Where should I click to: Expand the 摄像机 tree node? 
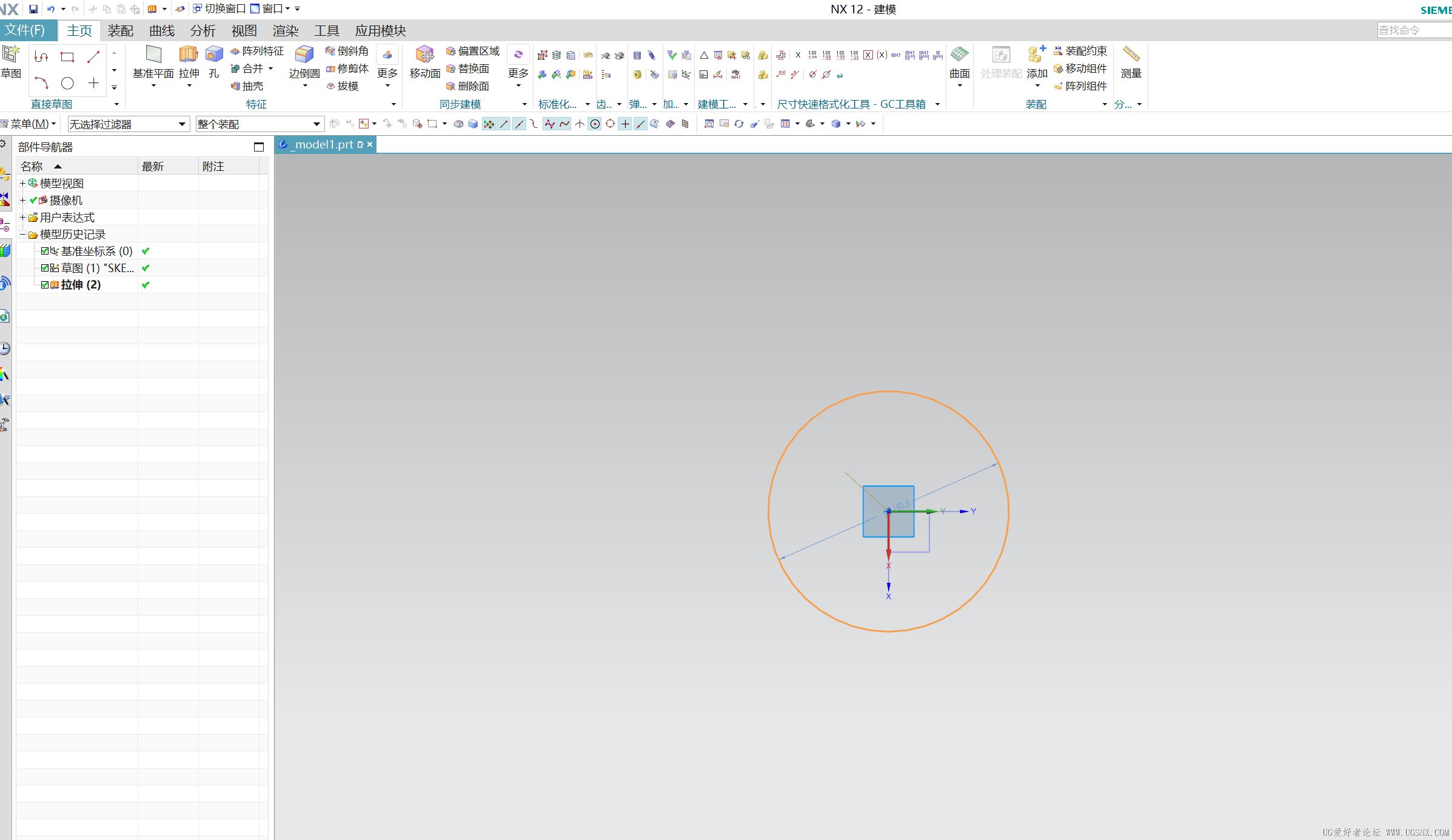click(x=22, y=200)
